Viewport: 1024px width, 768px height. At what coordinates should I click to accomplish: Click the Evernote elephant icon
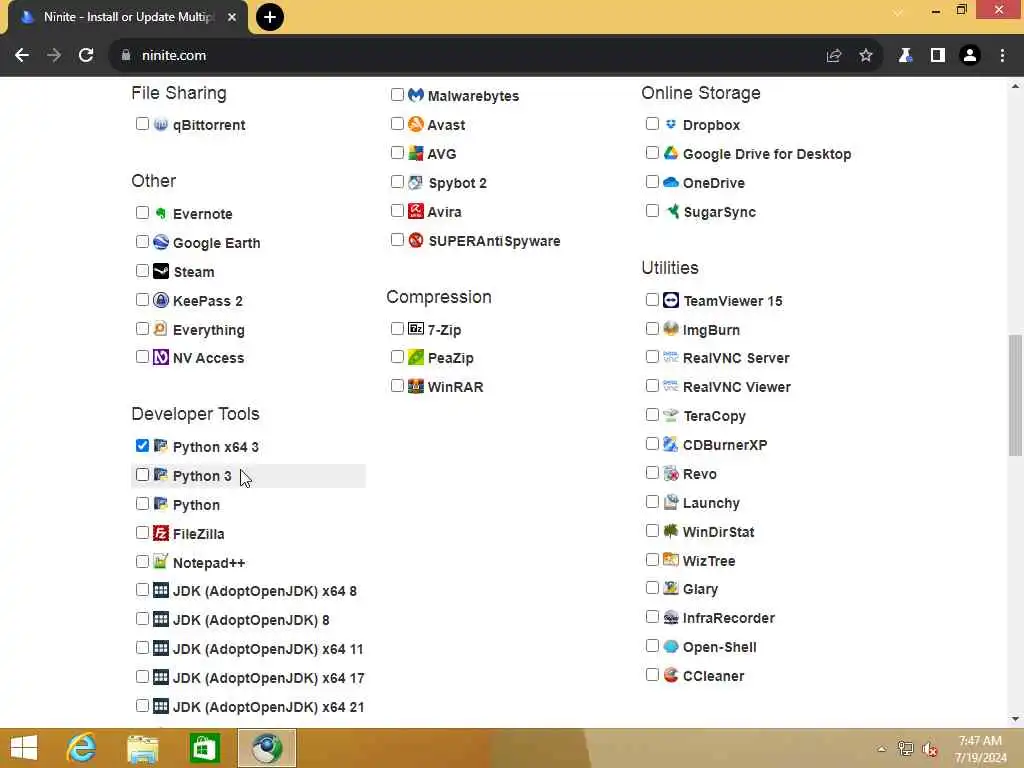tap(161, 213)
